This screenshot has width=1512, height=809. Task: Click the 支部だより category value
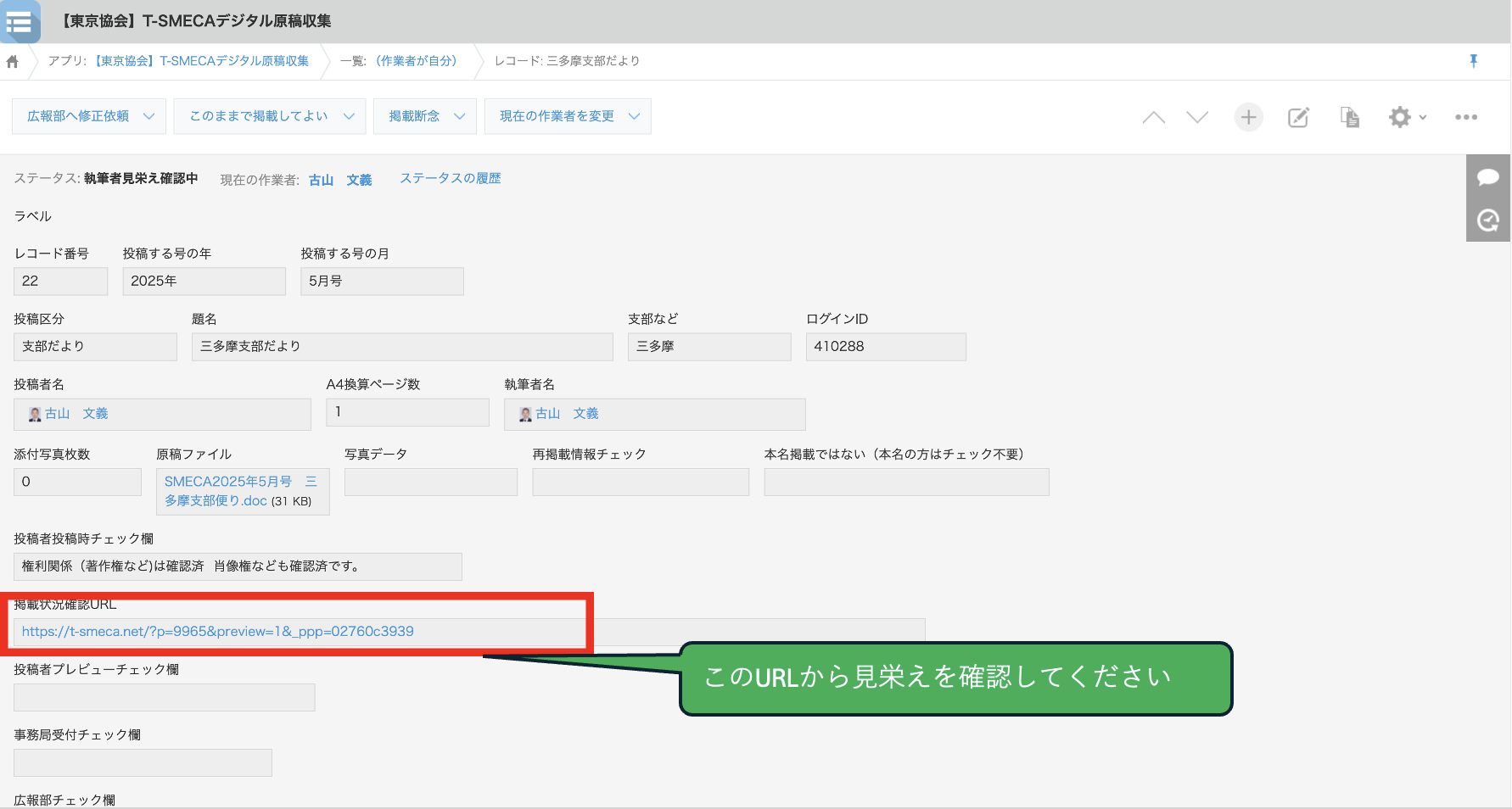(95, 347)
